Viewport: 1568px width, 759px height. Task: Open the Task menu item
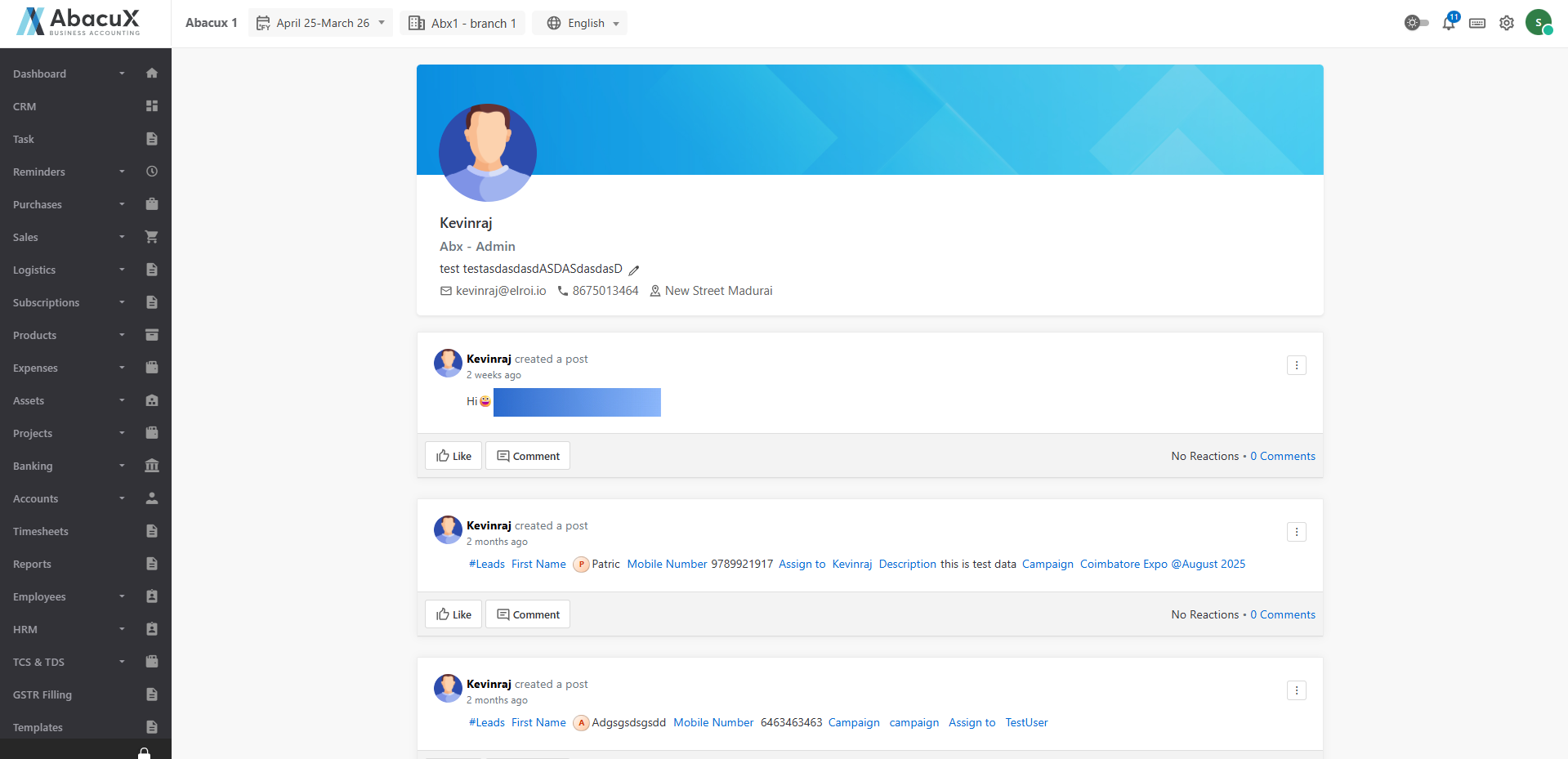click(24, 139)
